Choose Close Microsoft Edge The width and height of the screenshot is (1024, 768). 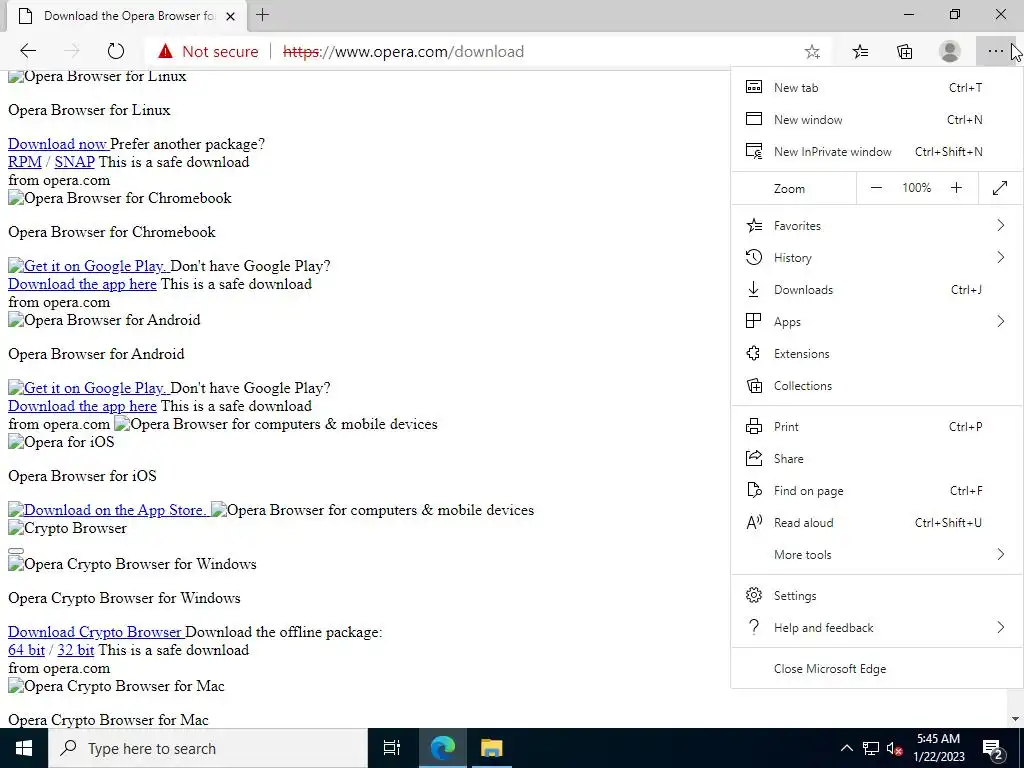coord(876,669)
